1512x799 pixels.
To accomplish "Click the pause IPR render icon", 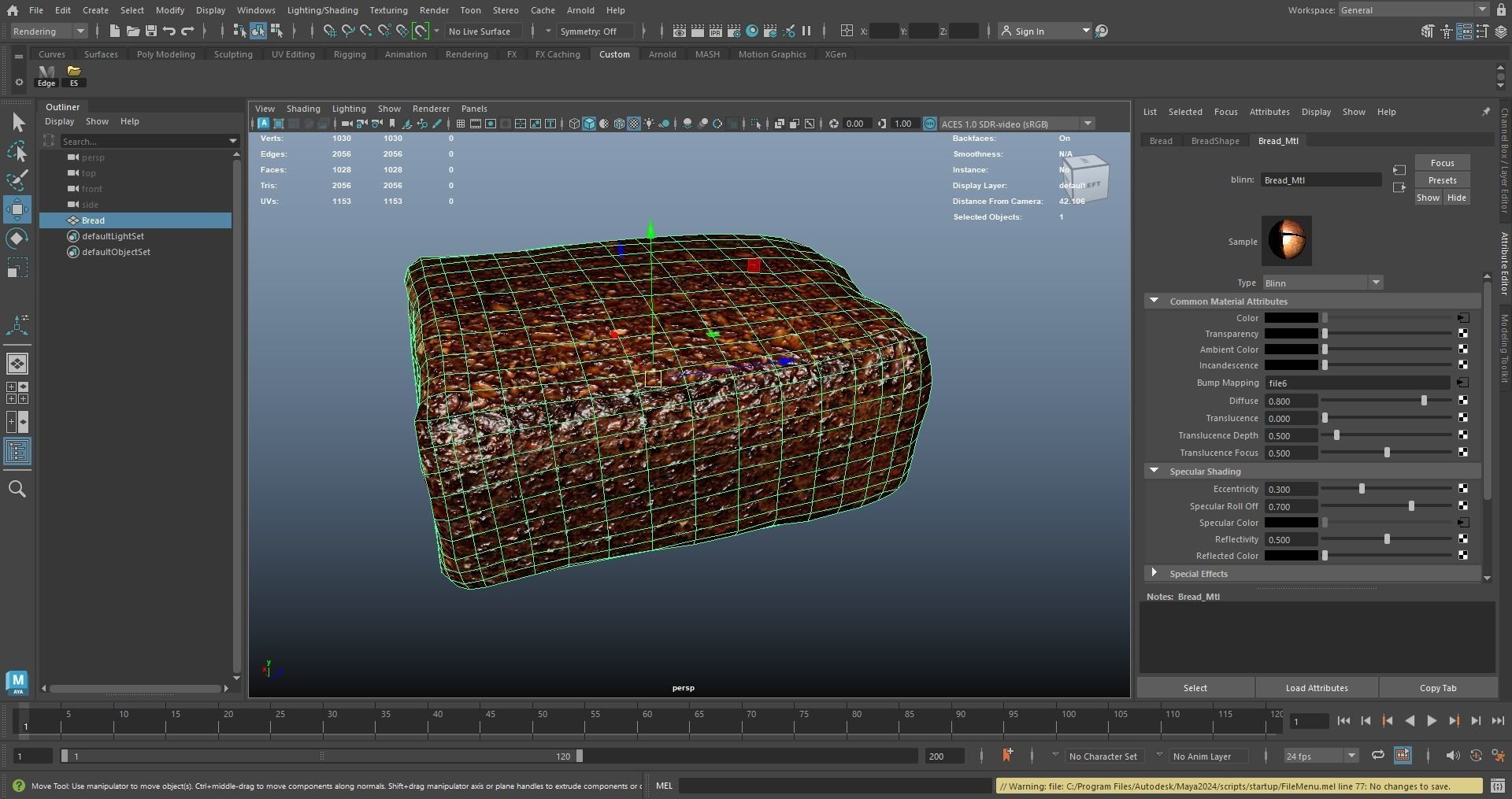I will (x=806, y=31).
